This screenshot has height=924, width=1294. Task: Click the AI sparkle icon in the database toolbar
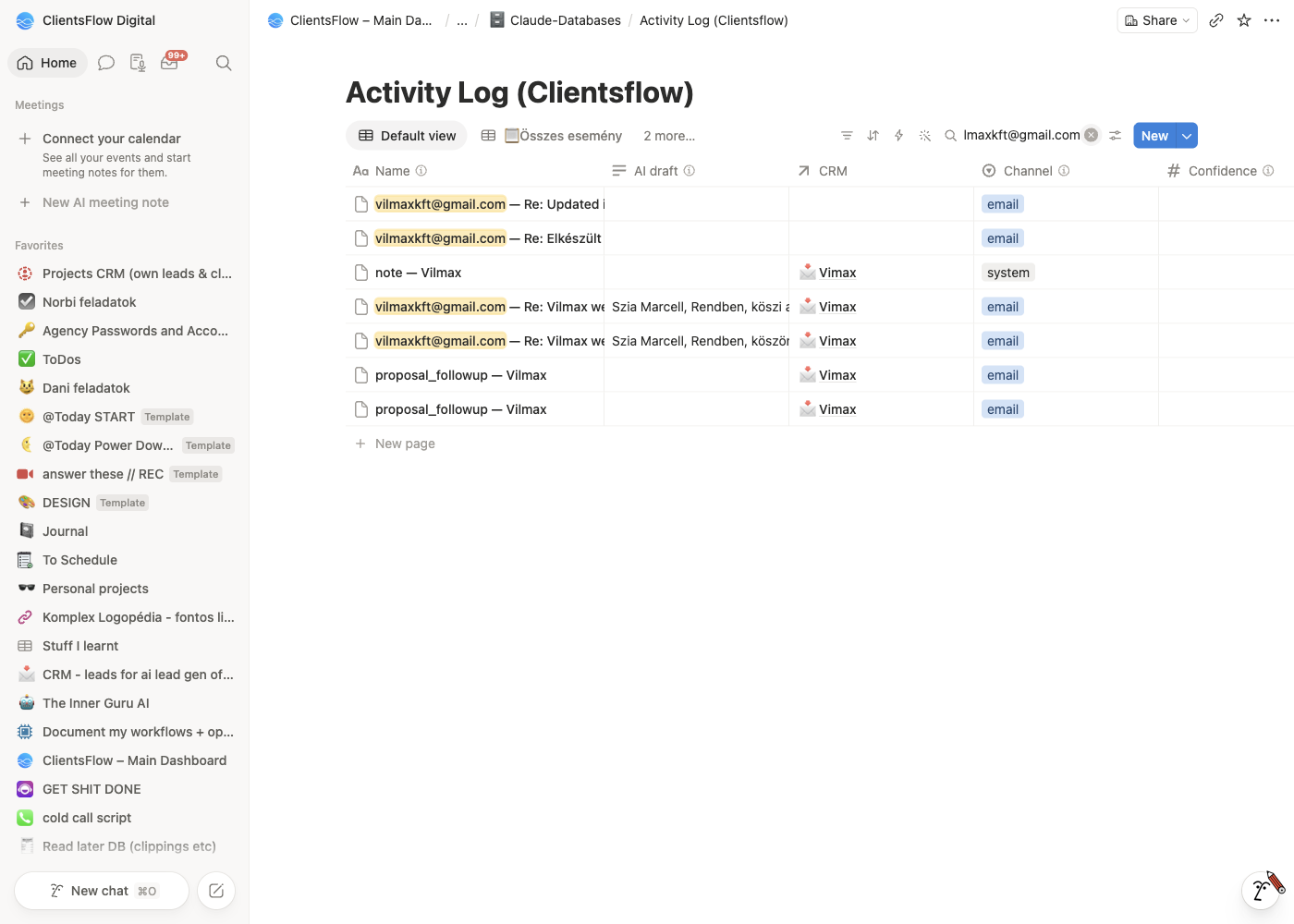pos(924,136)
